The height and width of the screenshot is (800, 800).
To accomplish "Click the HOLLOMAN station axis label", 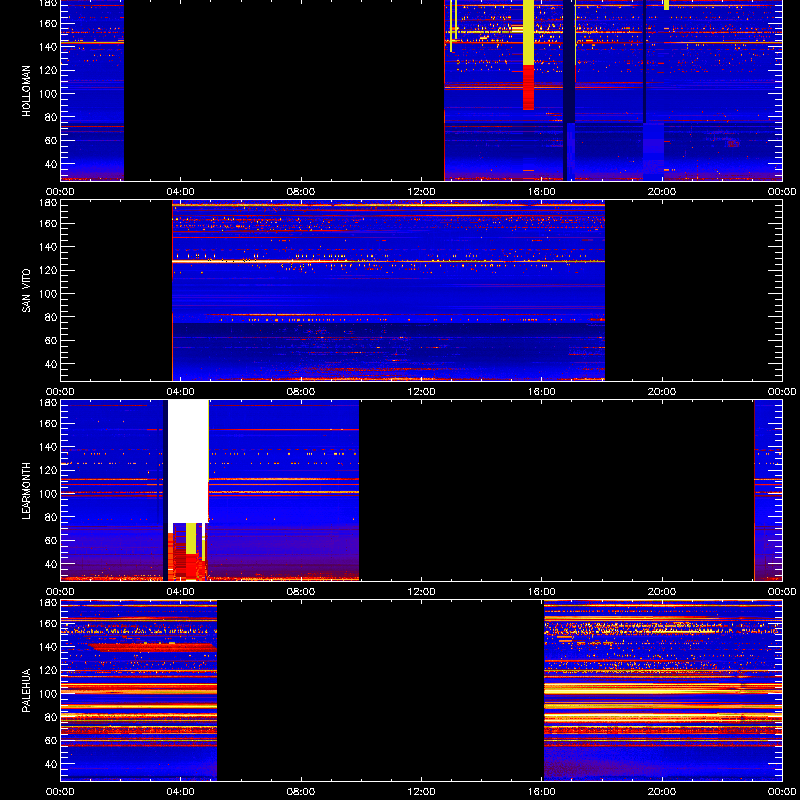I will click(x=26, y=91).
